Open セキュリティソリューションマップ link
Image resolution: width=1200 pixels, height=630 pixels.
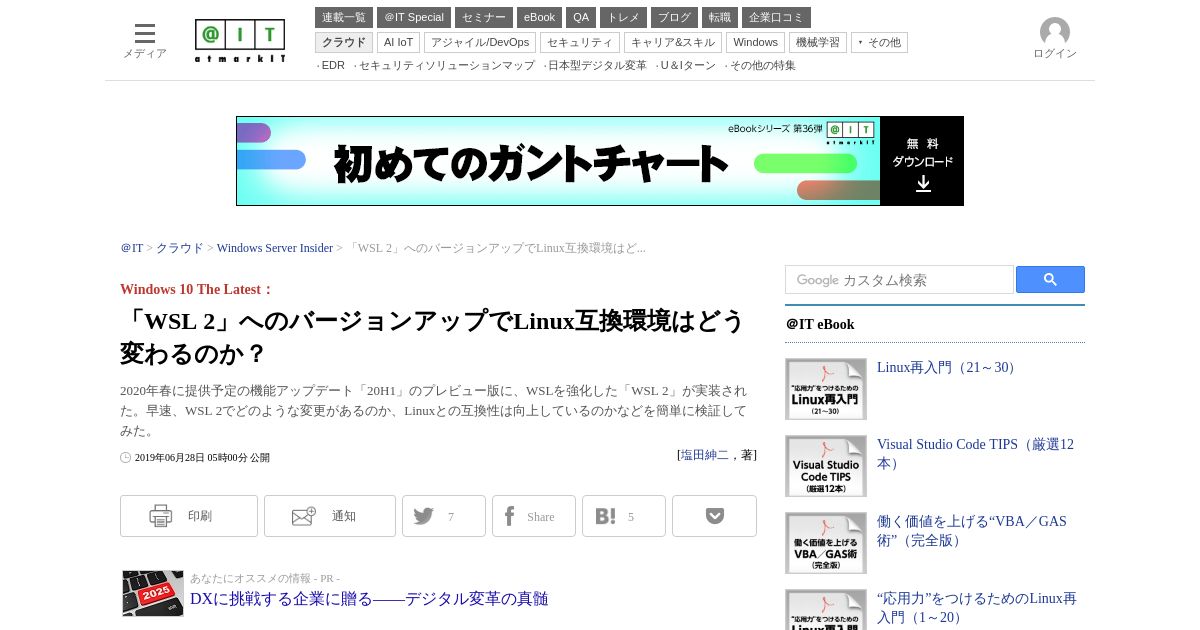[x=445, y=65]
